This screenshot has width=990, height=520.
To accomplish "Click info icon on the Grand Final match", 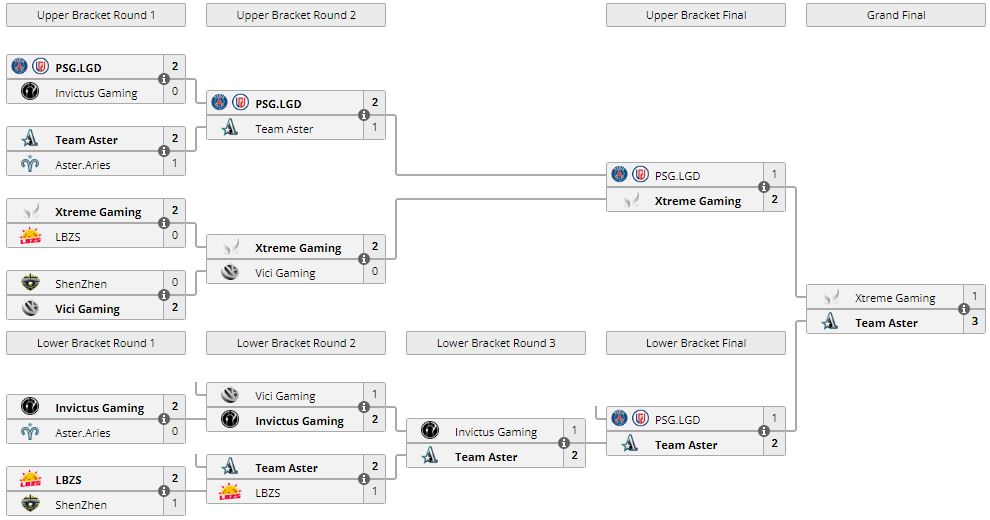I will click(964, 310).
